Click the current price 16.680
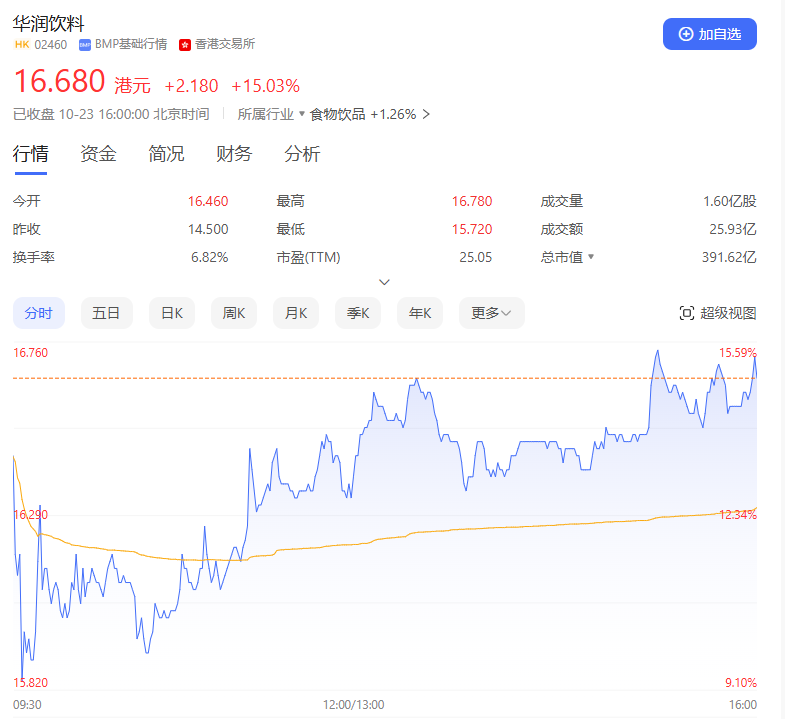Viewport: 785px width, 719px height. pos(60,81)
